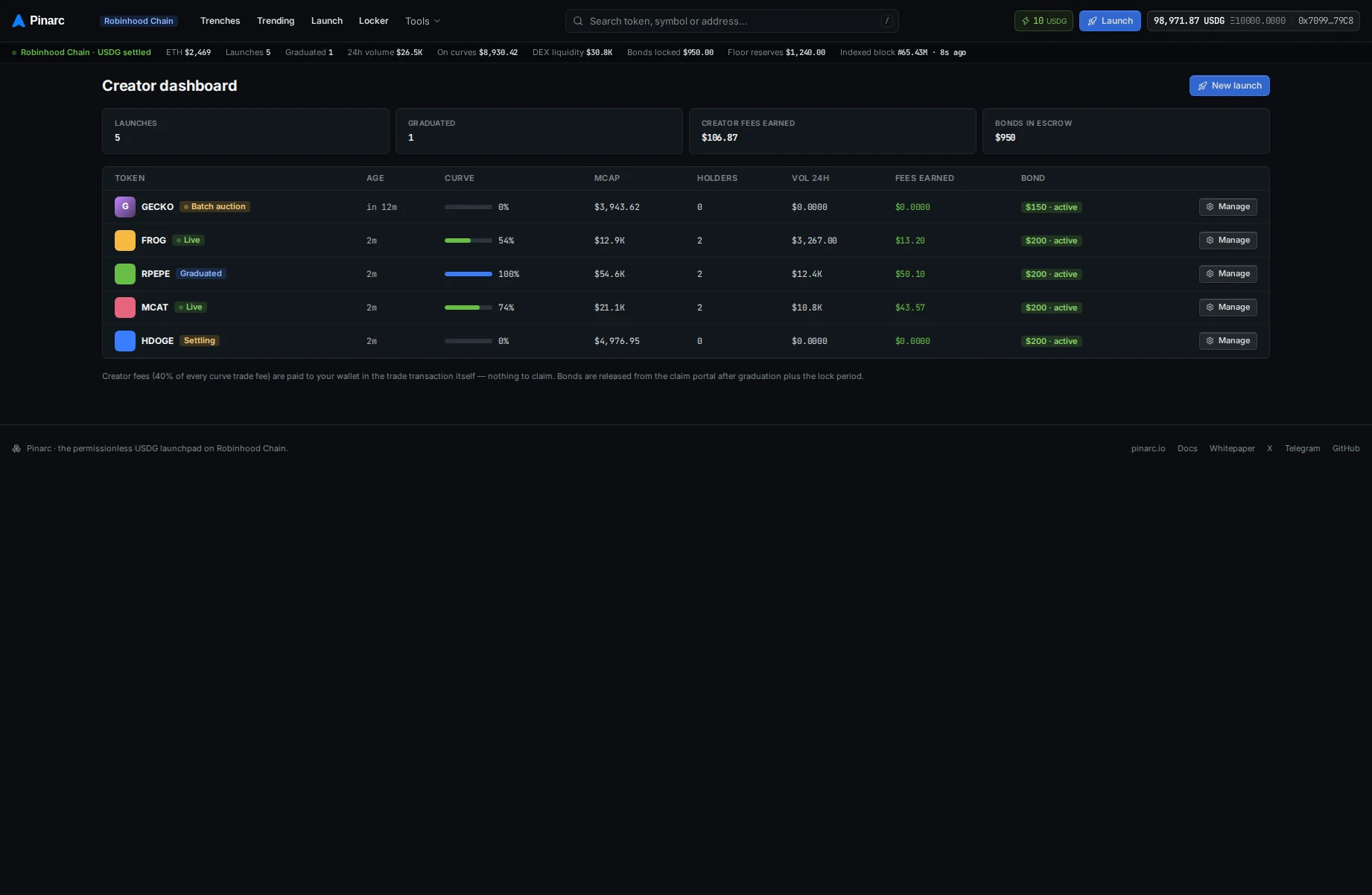
Task: Click the 24h volume $26.5K stat
Action: click(x=384, y=53)
